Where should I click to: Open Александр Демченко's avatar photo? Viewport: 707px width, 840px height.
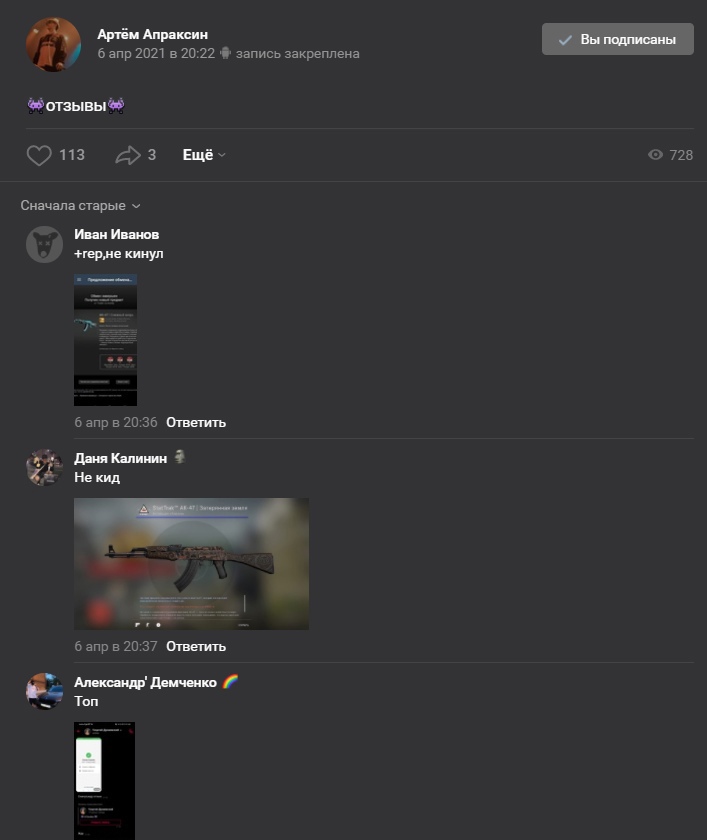click(x=44, y=692)
